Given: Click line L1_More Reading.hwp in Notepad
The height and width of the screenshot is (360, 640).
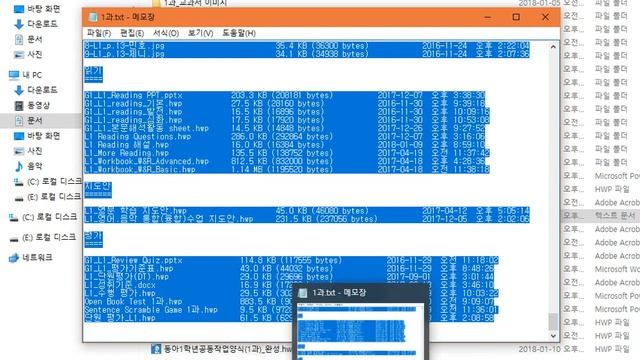Looking at the screenshot, I should point(287,153).
